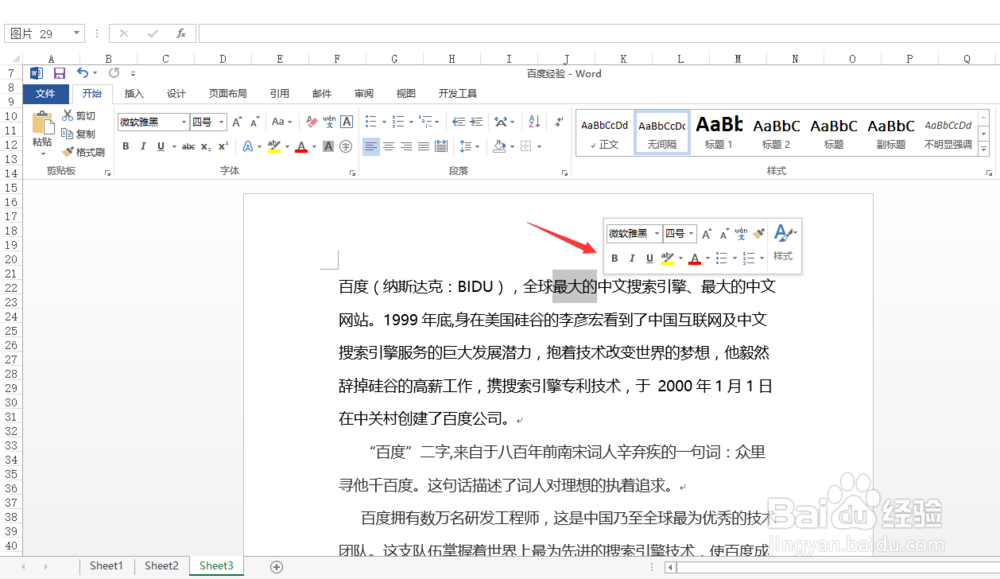Click mini toolbar Format Painter brush
1000x579 pixels.
coord(758,233)
